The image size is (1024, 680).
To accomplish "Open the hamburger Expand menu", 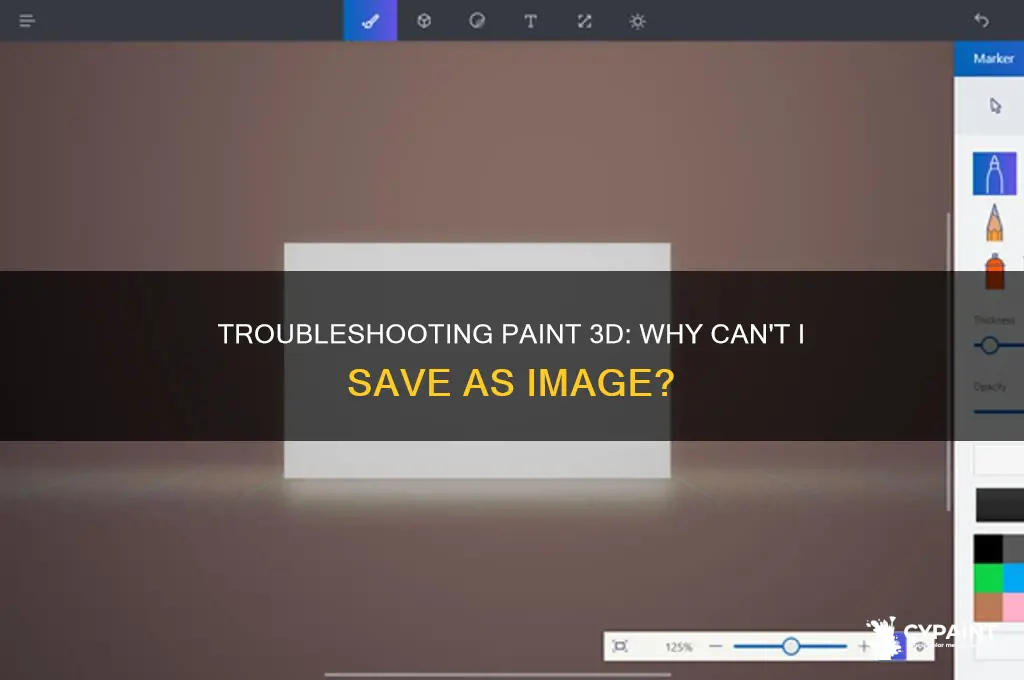I will pos(27,21).
